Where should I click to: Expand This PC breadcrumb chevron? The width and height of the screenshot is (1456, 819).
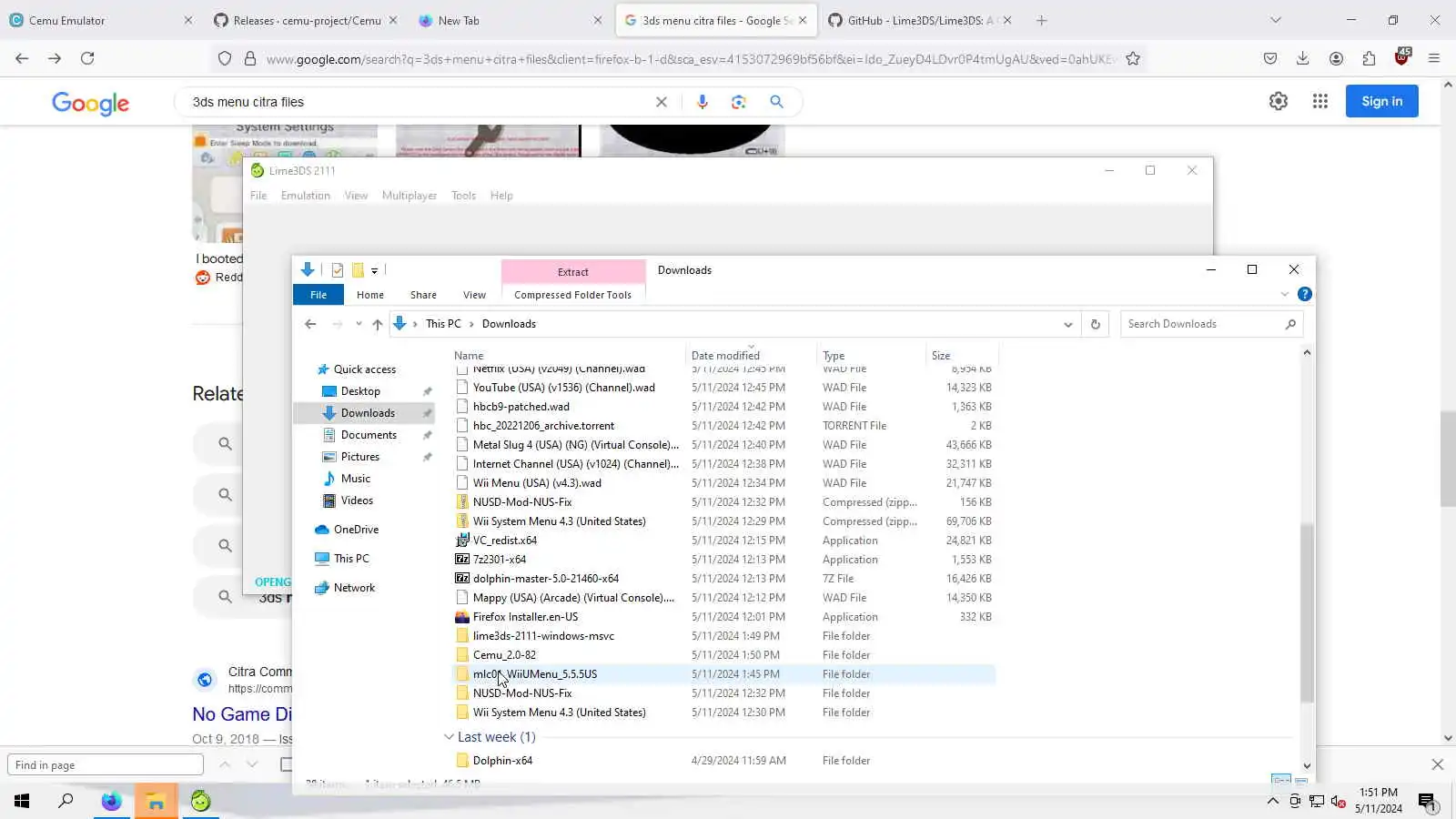(471, 324)
